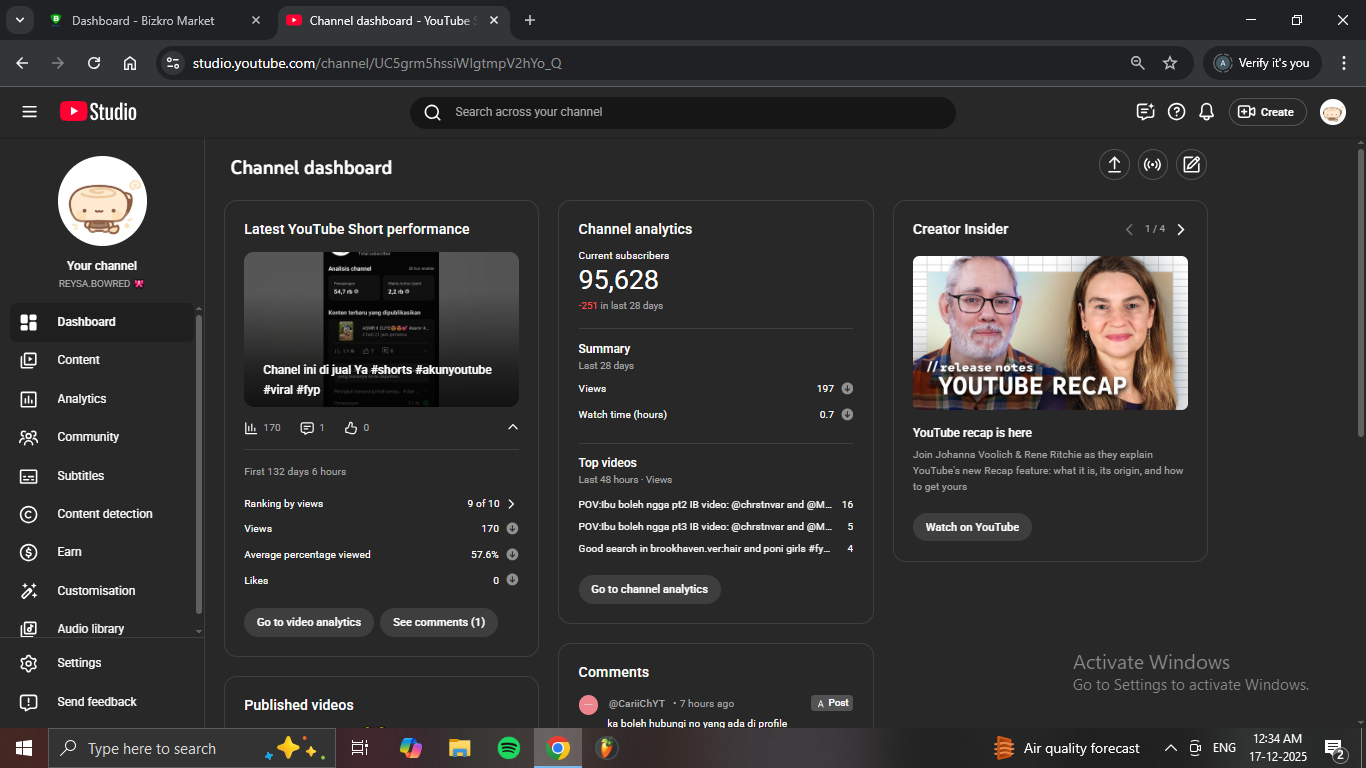1366x768 pixels.
Task: Open the YouTube Recap video thumbnail
Action: pyautogui.click(x=1050, y=333)
